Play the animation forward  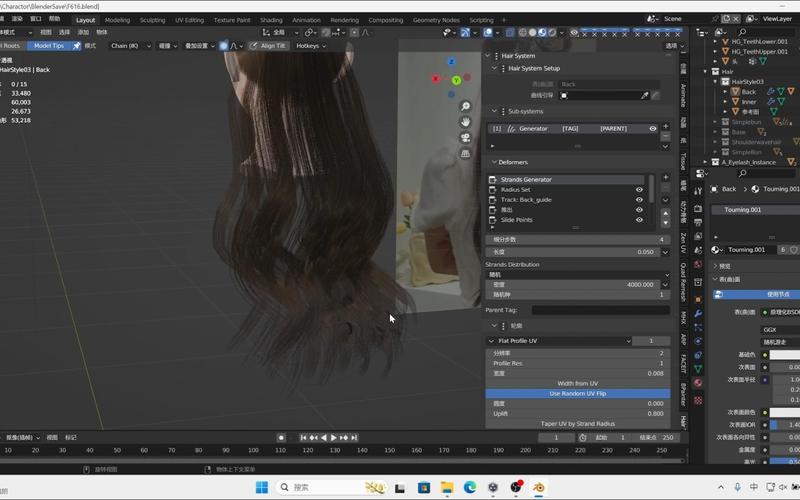334,438
